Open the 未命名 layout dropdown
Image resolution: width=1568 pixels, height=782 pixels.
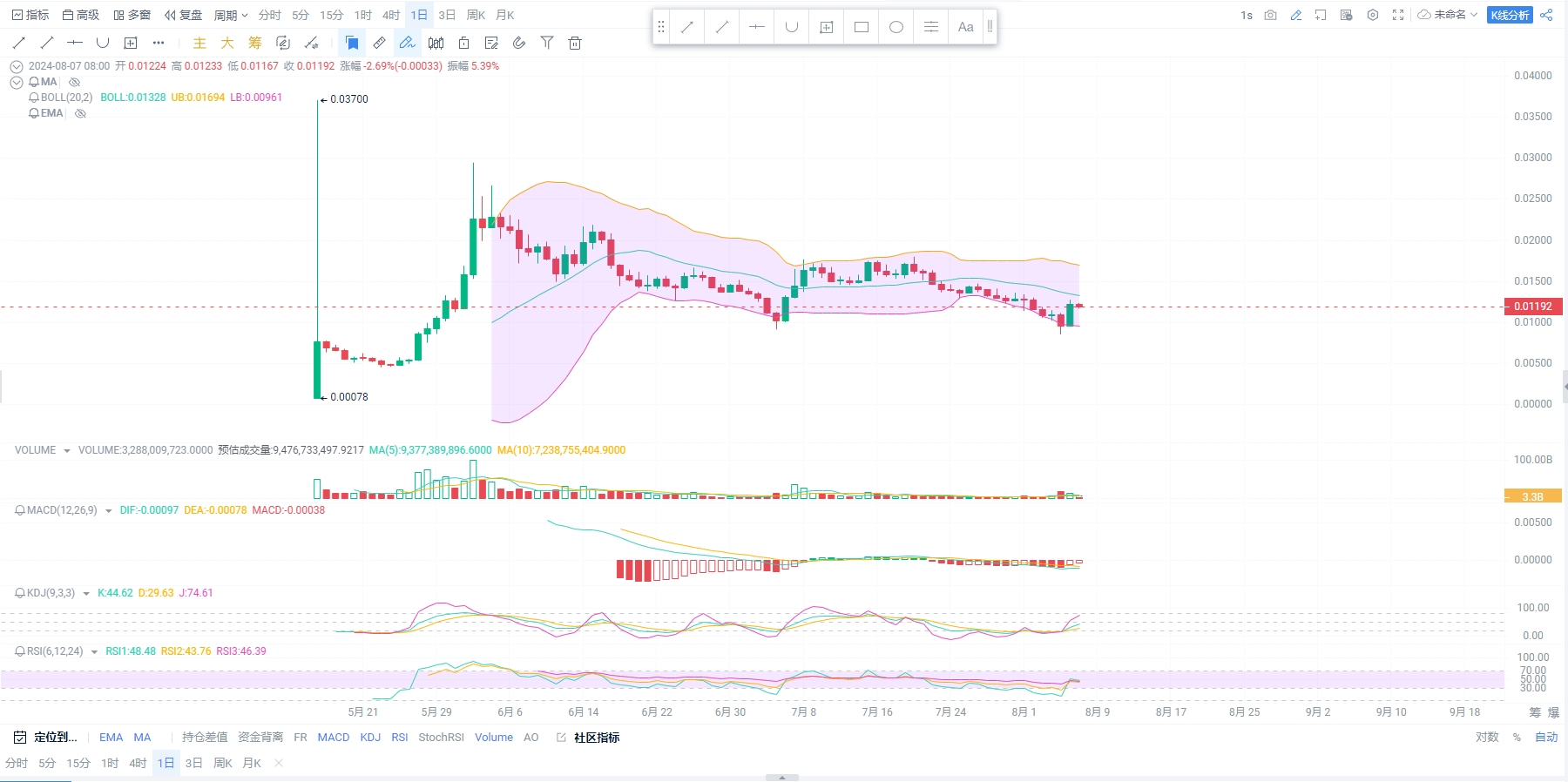click(x=1448, y=15)
